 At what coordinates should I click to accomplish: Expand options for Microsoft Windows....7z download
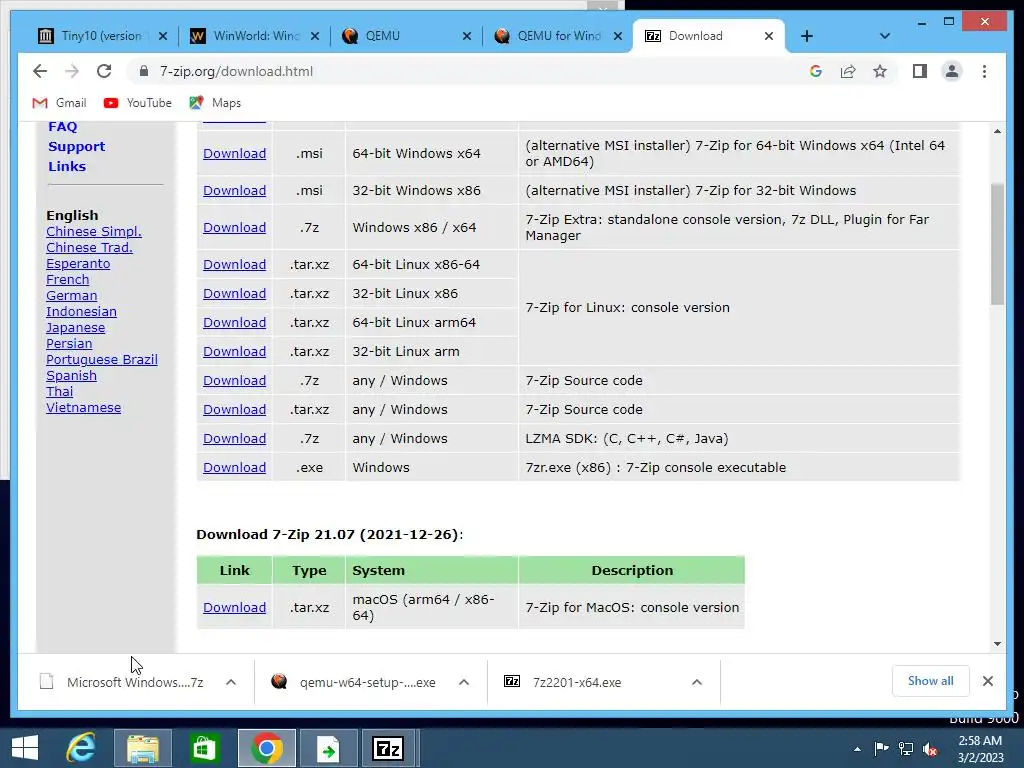click(231, 682)
